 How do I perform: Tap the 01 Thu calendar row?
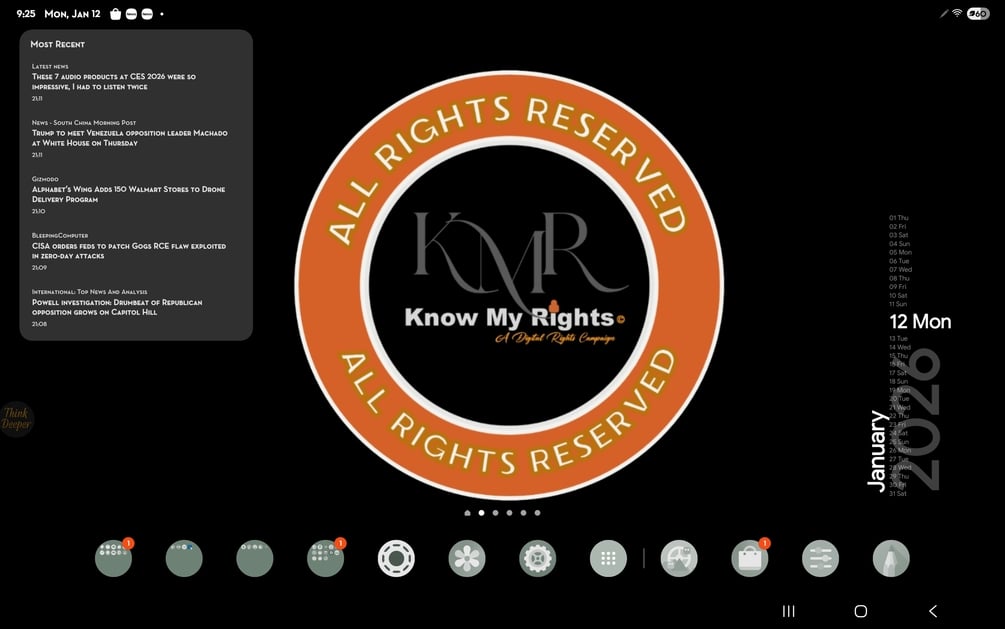point(899,218)
